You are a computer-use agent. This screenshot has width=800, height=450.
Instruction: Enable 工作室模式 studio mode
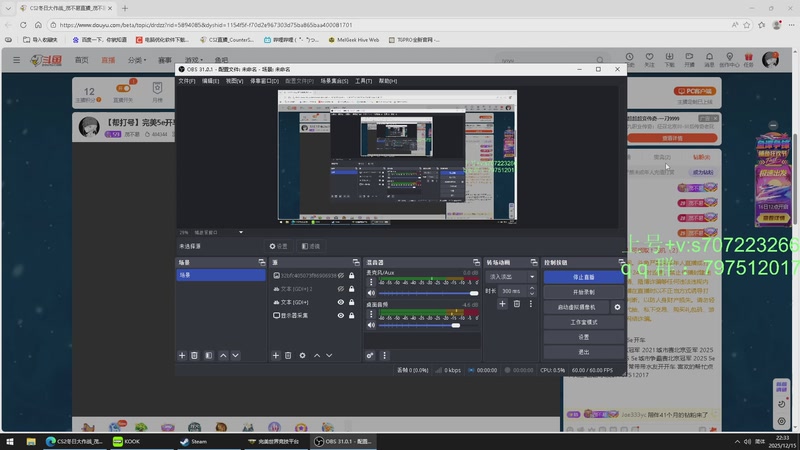click(584, 322)
